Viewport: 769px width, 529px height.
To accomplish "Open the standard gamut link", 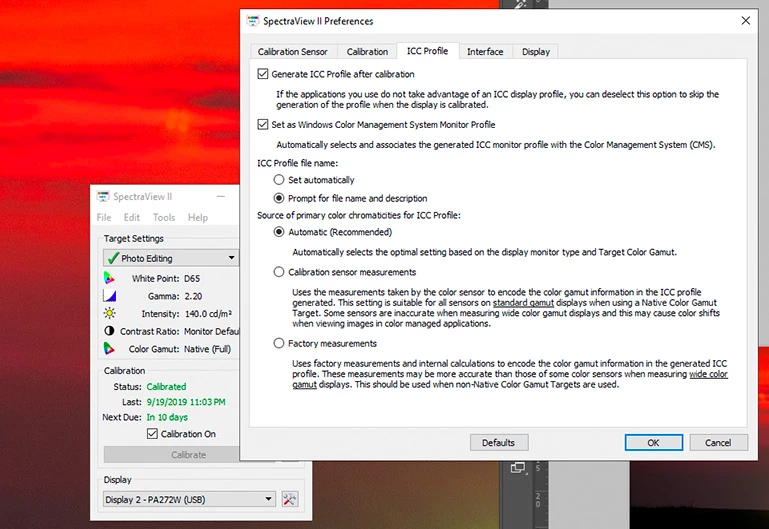I will (523, 302).
